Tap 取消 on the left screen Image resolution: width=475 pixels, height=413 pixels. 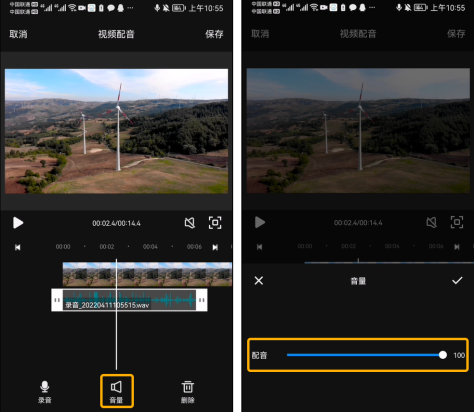coord(18,34)
